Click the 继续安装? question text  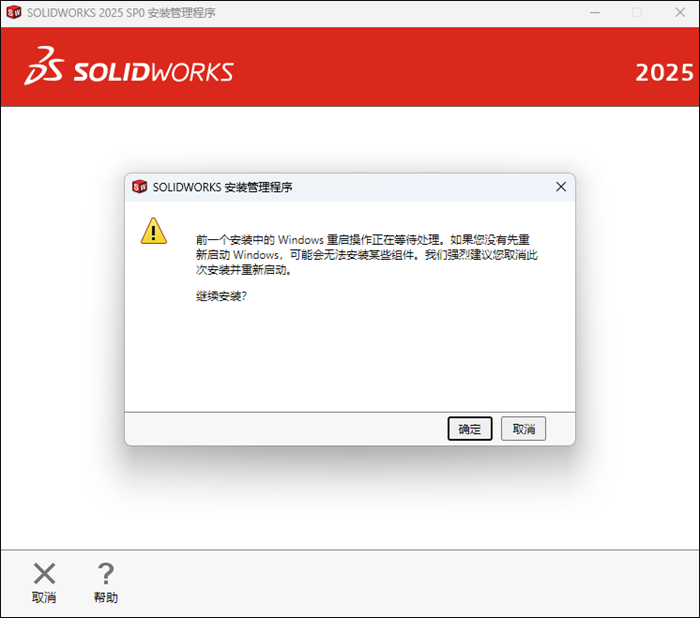[221, 296]
